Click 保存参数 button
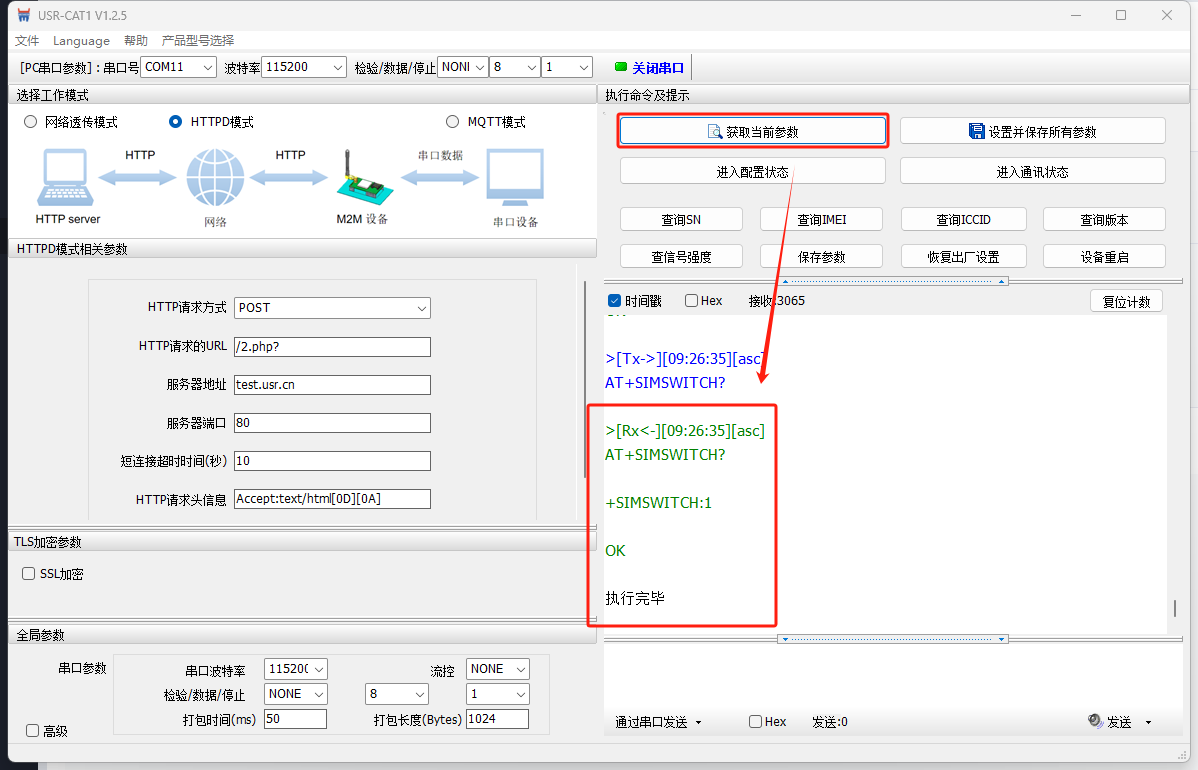The height and width of the screenshot is (770, 1198). 821,257
